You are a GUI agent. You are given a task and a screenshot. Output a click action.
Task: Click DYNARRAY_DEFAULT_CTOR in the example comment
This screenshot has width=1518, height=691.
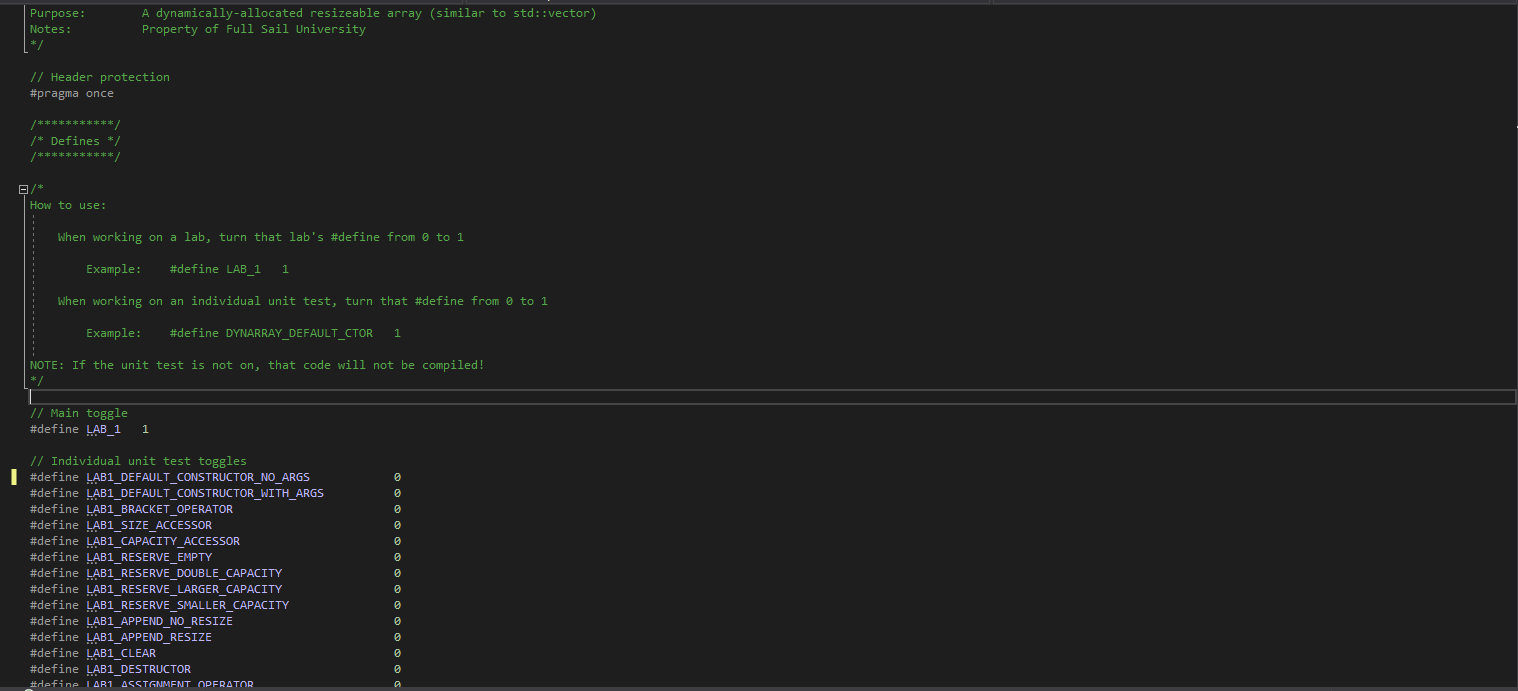(298, 332)
